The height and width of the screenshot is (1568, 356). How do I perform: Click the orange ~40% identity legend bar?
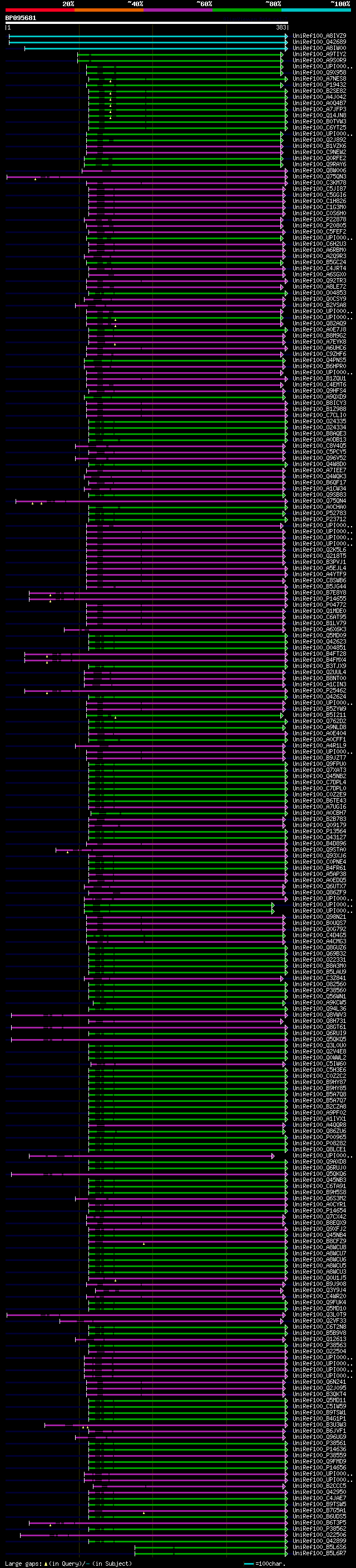[x=109, y=10]
